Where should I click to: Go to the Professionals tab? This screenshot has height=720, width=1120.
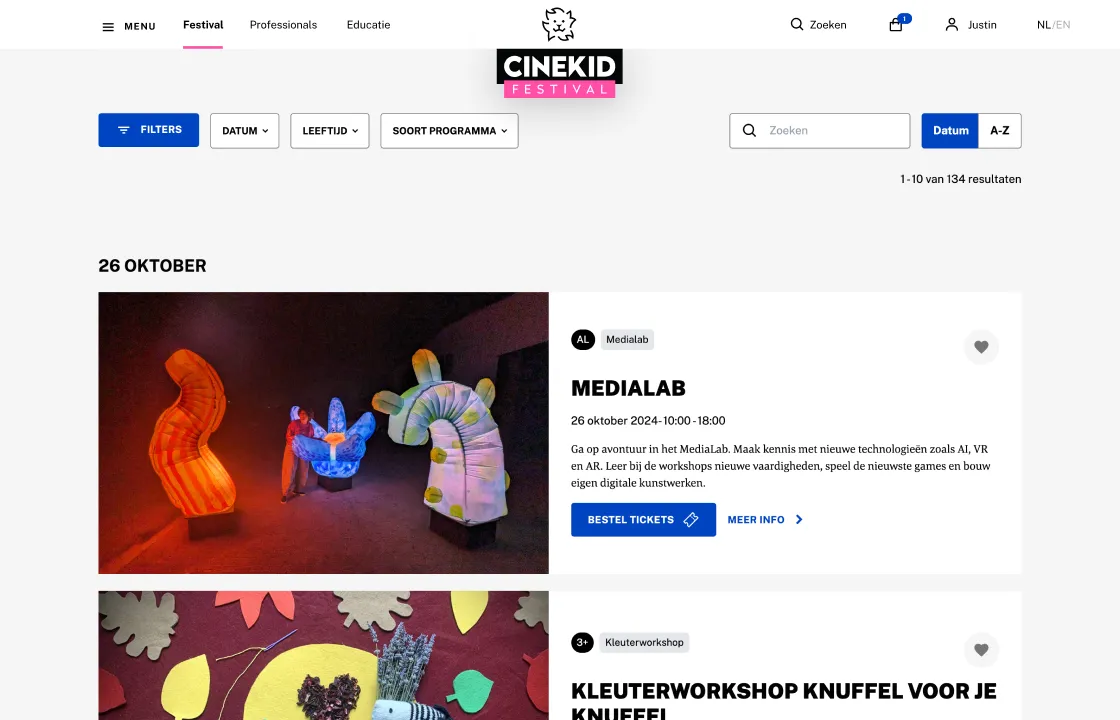[284, 25]
